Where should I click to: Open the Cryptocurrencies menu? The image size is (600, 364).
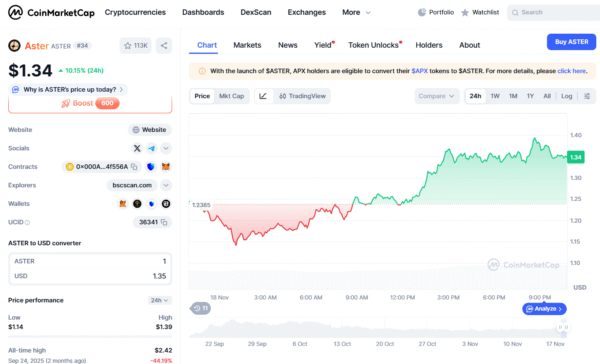click(x=135, y=12)
